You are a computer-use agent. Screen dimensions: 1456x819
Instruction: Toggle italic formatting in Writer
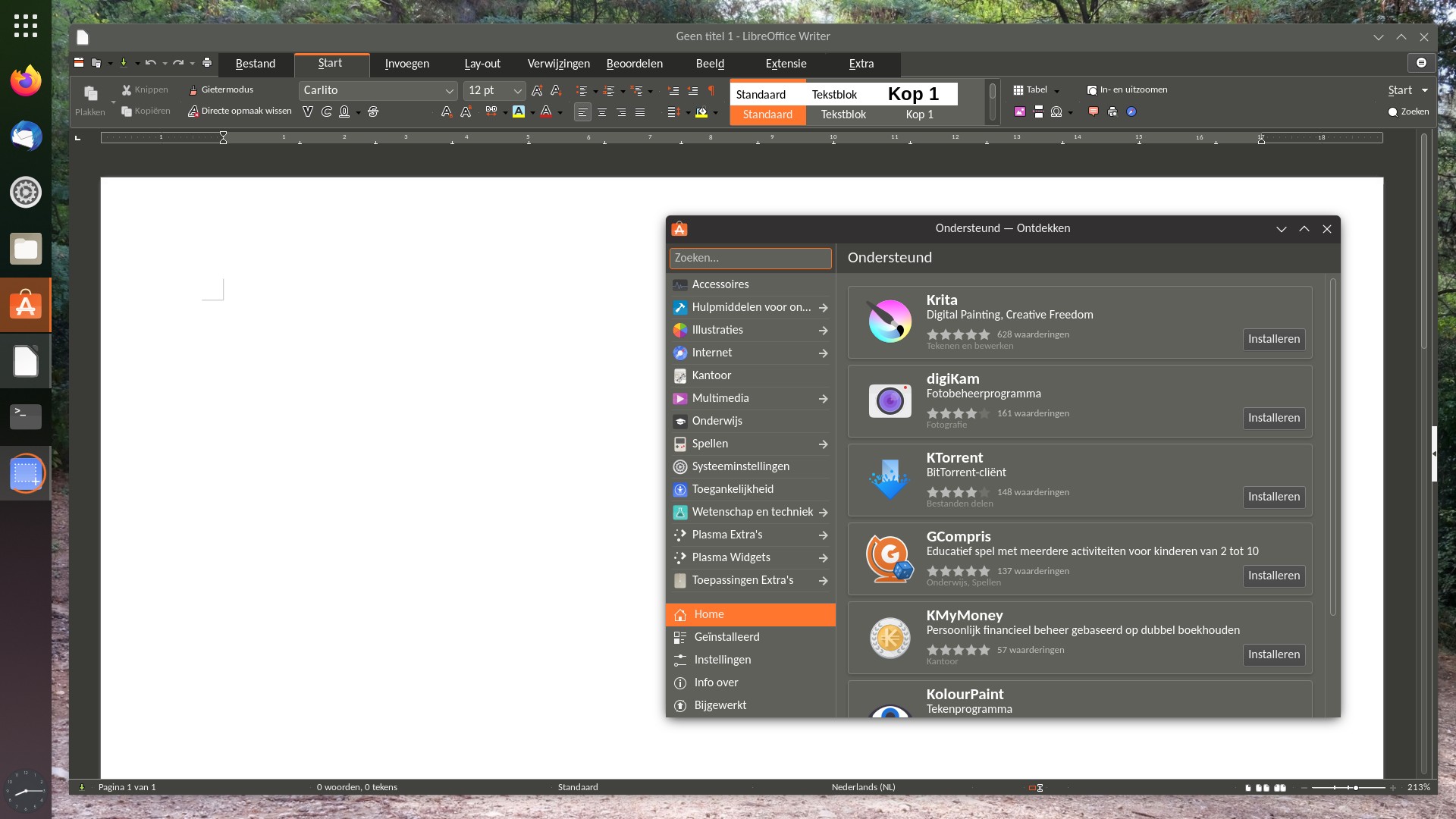[x=327, y=111]
